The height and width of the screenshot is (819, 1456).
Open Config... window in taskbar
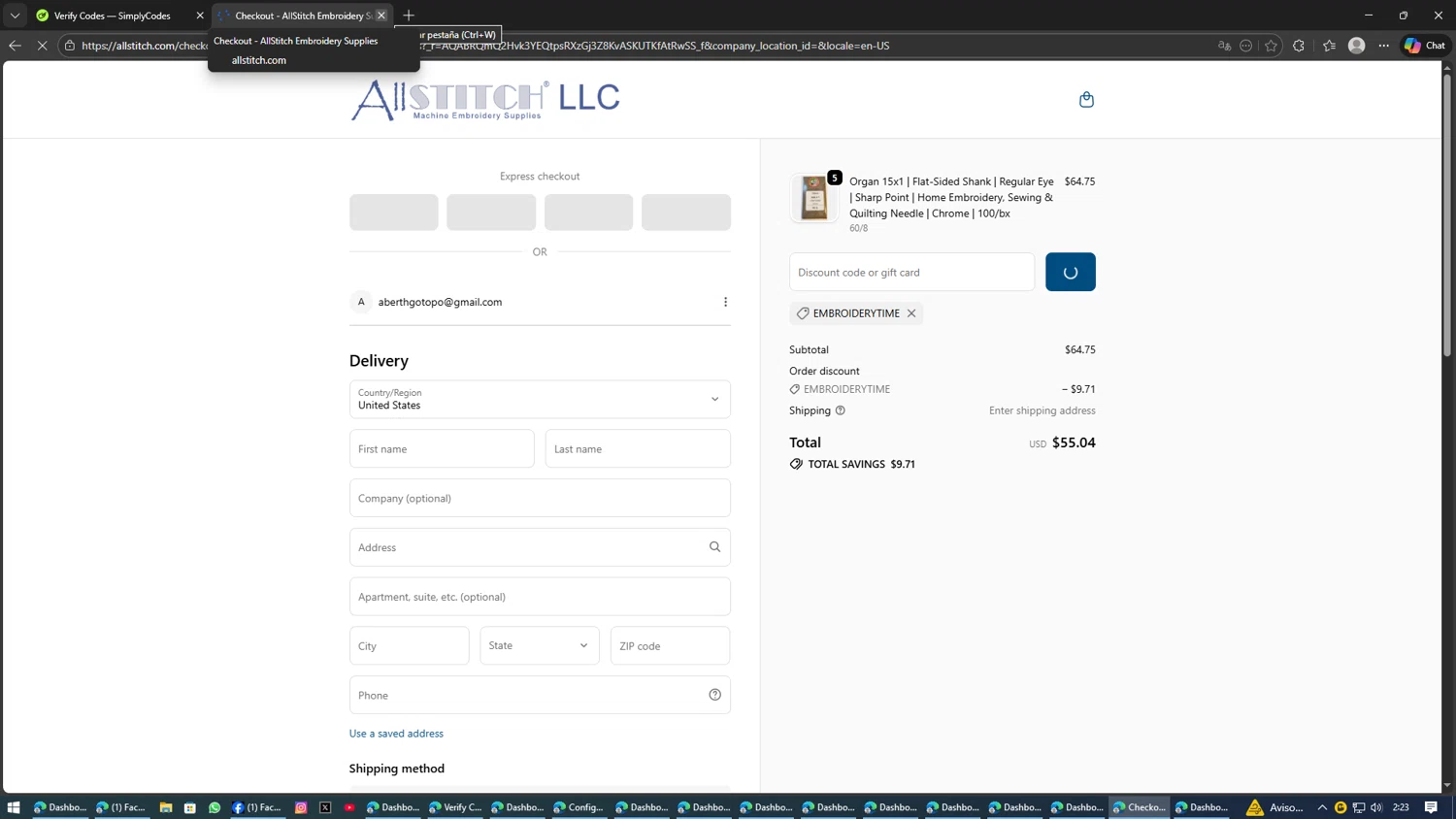(x=579, y=807)
